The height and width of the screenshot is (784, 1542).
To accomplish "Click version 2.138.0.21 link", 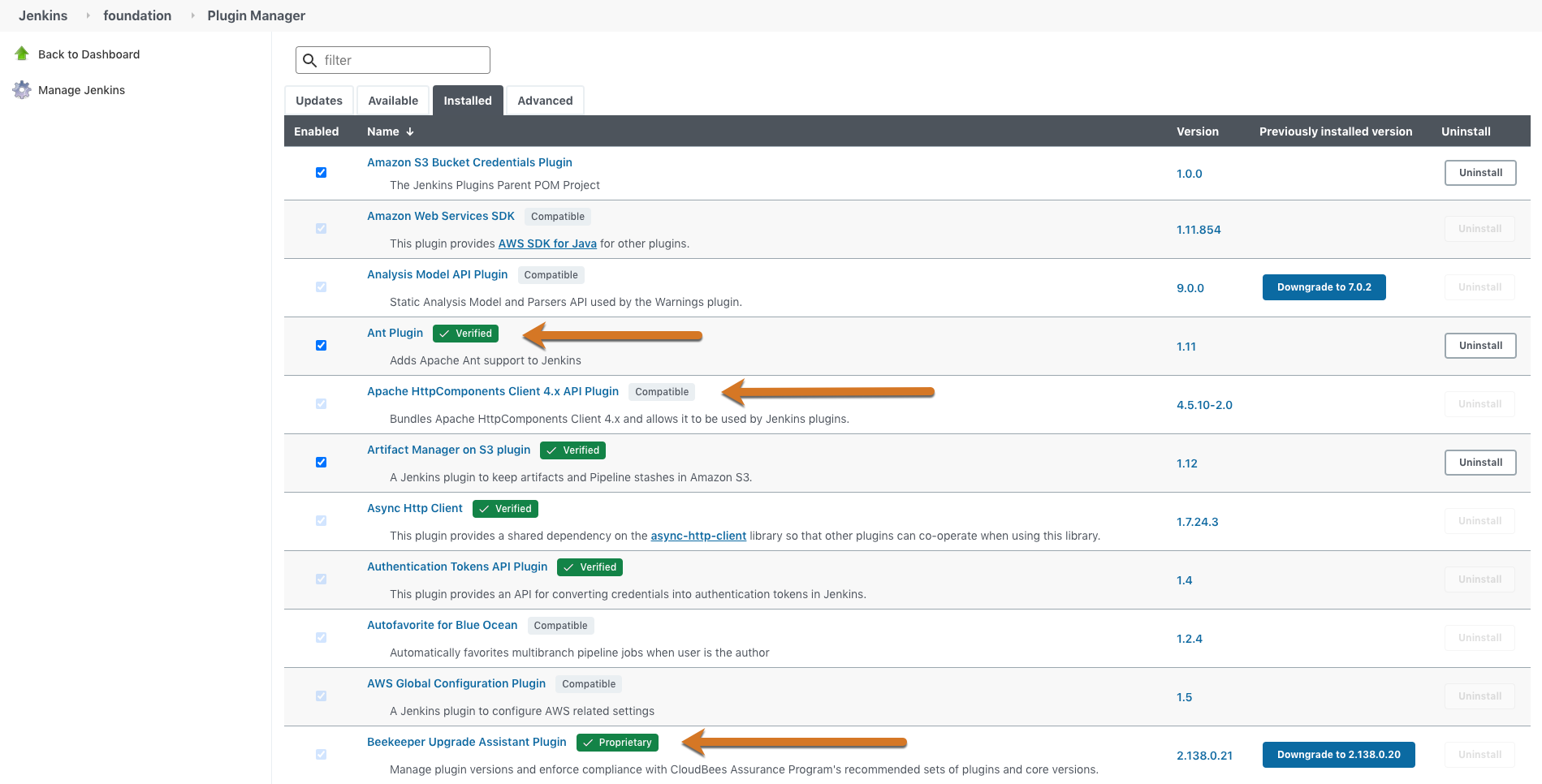I will click(1204, 756).
